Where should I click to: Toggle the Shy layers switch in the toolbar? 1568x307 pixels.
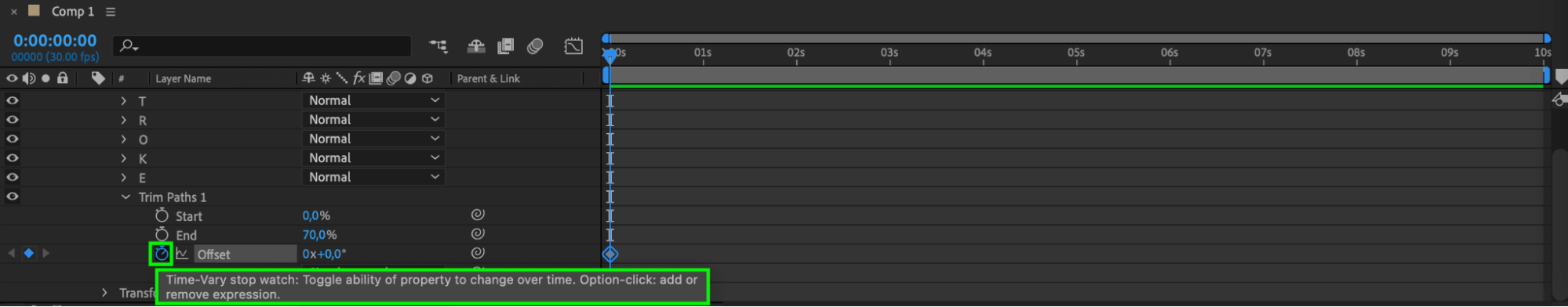point(476,46)
